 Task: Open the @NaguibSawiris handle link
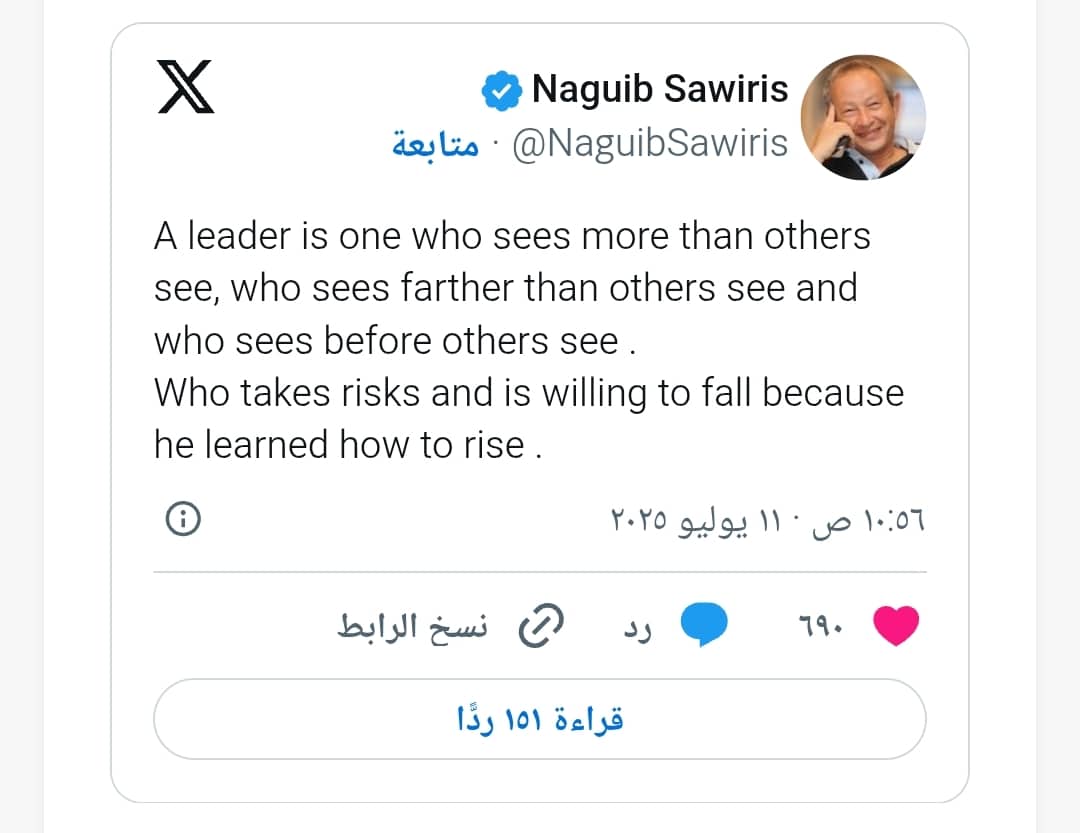point(650,144)
